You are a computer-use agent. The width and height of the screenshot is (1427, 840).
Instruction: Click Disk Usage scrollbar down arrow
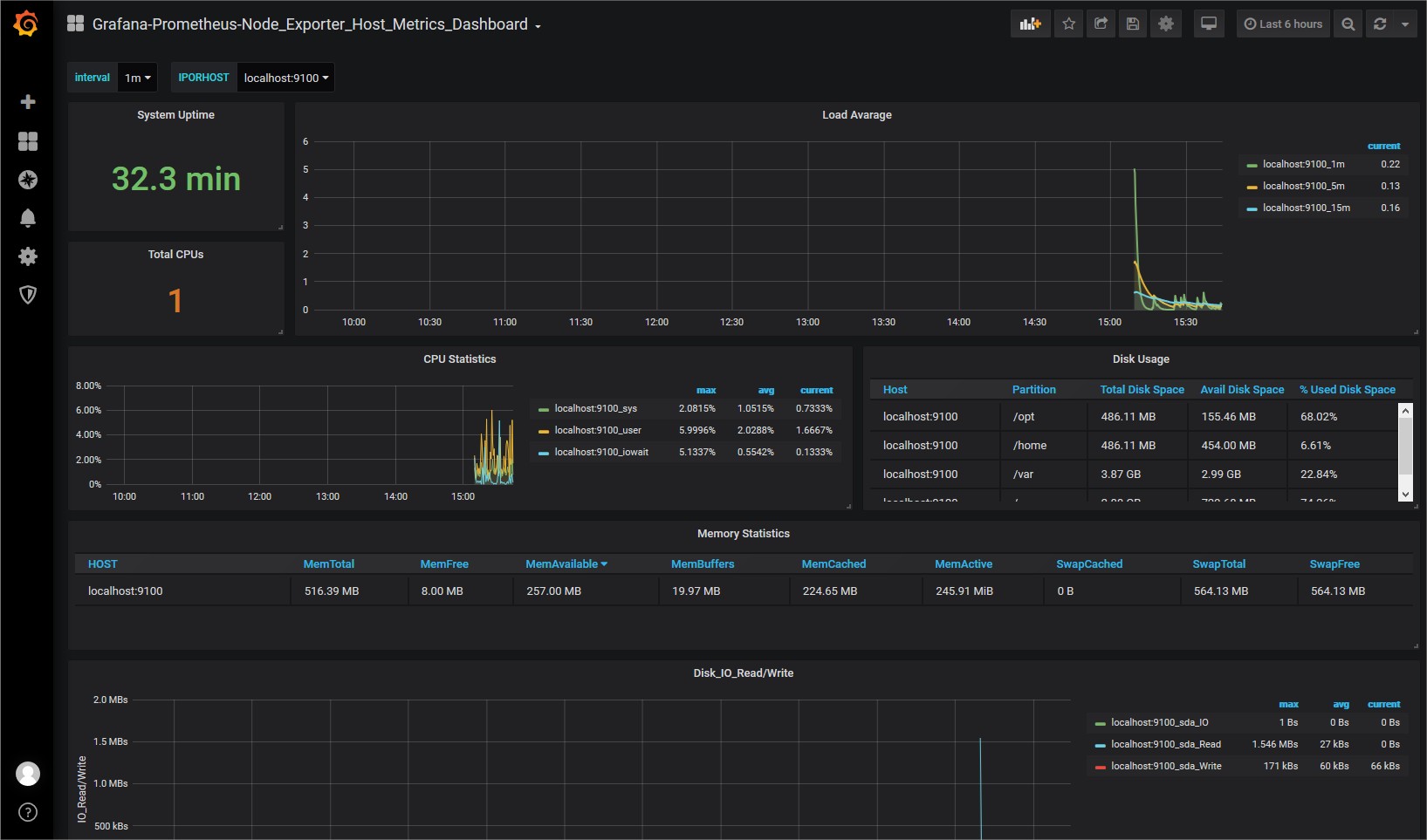tap(1405, 494)
